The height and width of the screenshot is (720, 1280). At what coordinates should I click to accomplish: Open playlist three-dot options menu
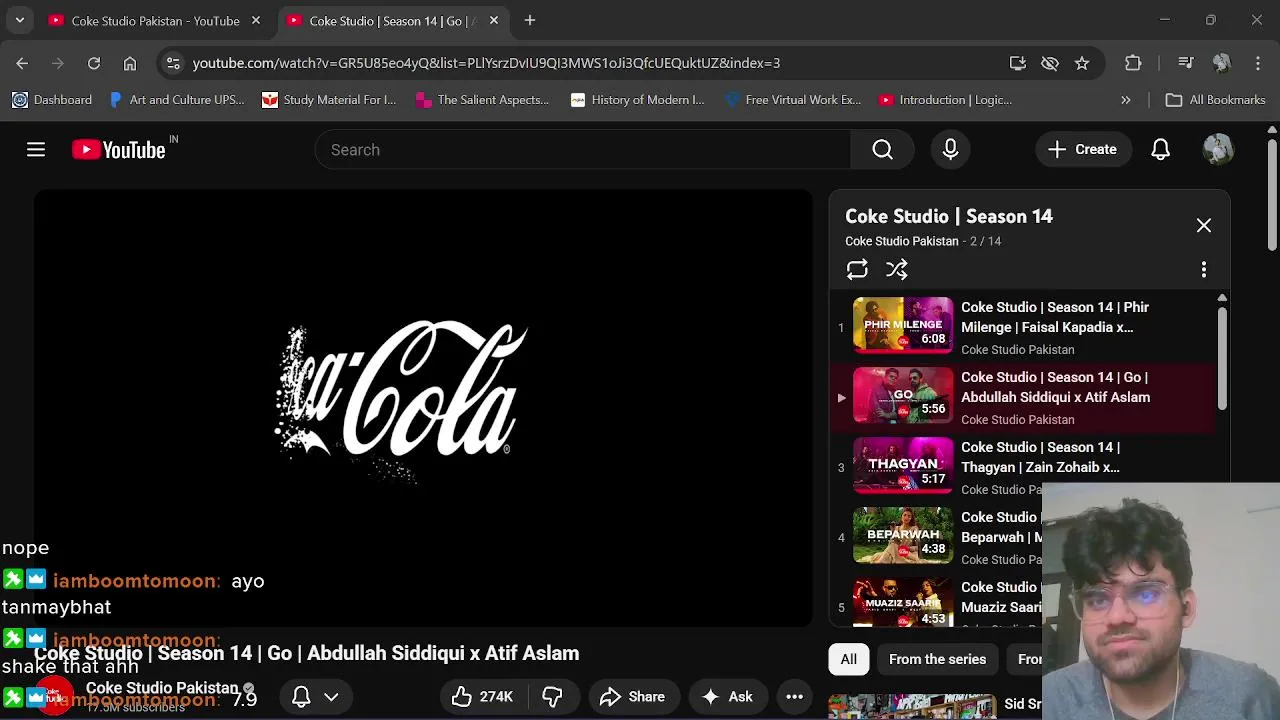coord(1204,270)
